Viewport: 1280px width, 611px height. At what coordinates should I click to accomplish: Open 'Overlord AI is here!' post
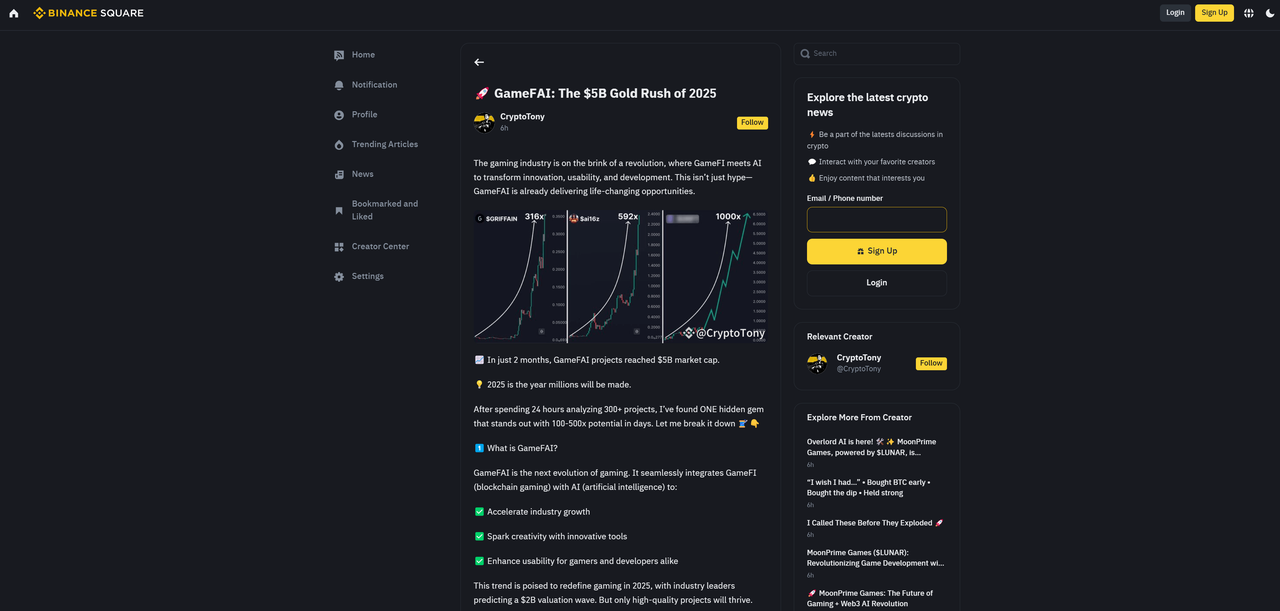(872, 447)
